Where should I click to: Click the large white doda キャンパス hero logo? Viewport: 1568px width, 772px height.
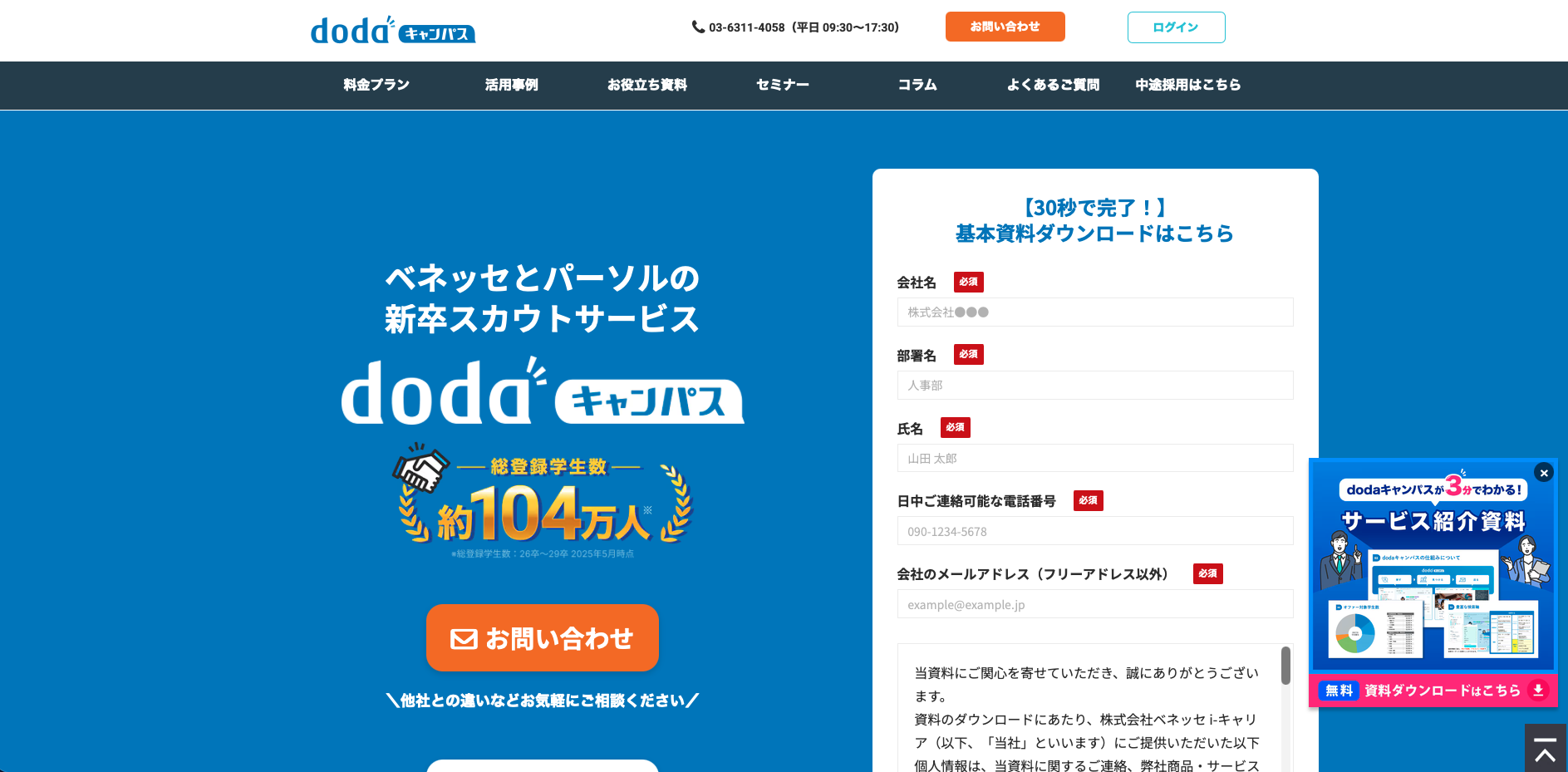point(542,393)
